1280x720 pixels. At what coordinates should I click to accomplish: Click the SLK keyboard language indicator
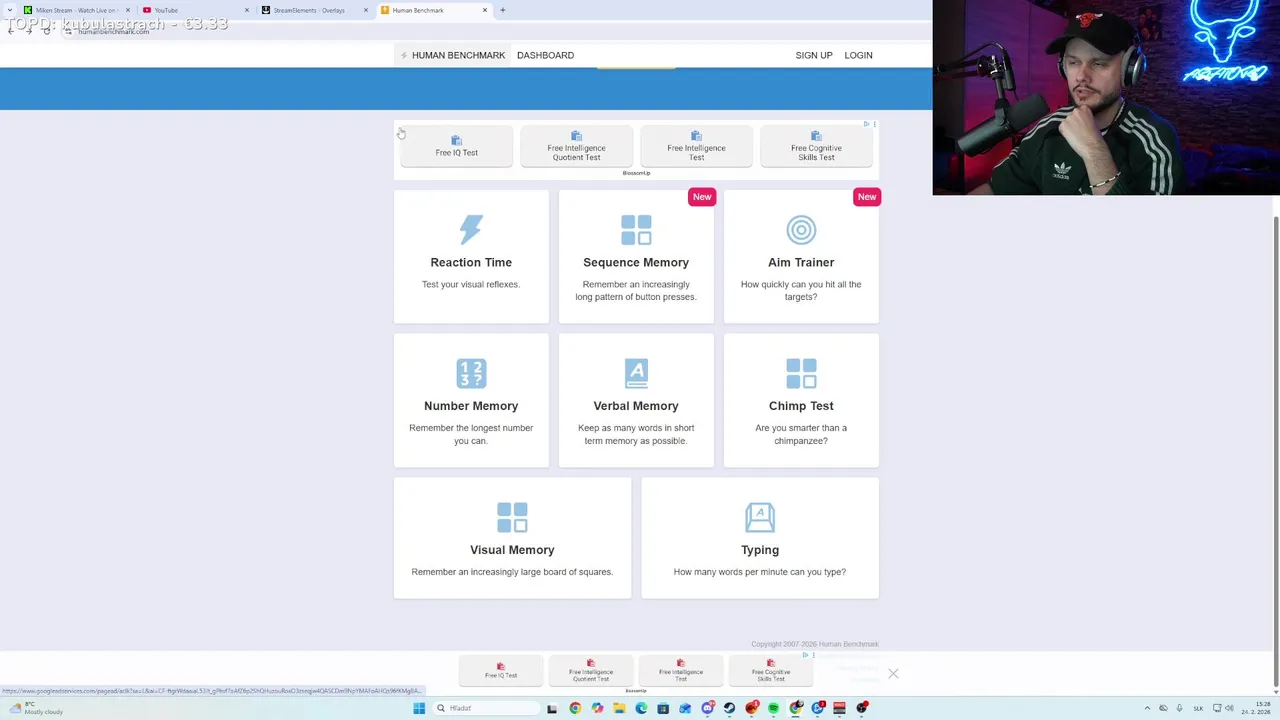[1198, 708]
